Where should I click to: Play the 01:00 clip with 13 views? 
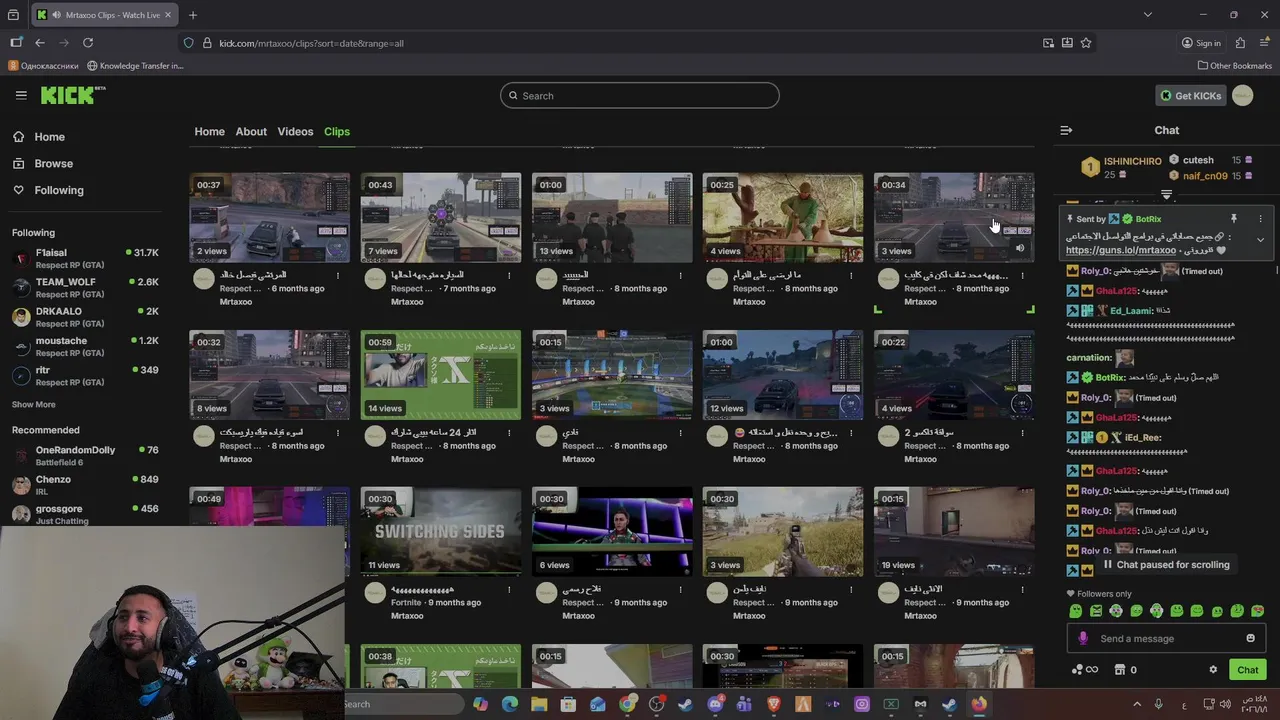(x=612, y=218)
